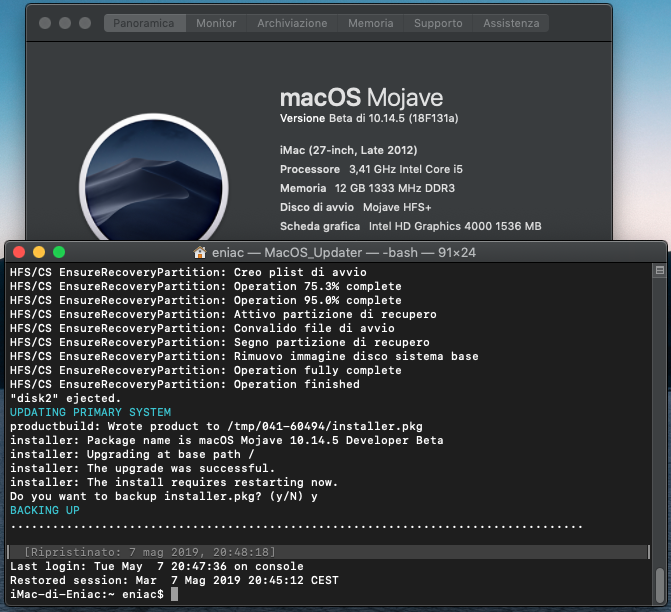Click 'productbuild: Wrote product to' line
This screenshot has height=612, width=671.
click(x=216, y=426)
